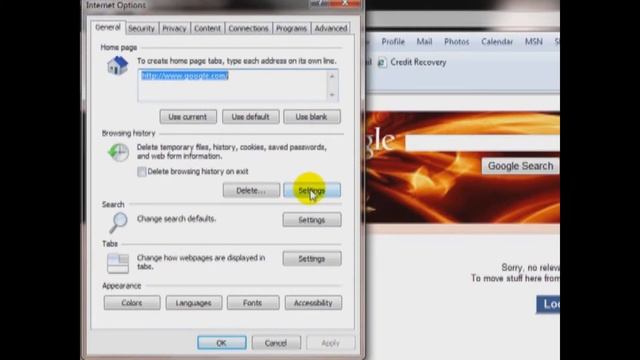The height and width of the screenshot is (360, 640).
Task: Confirm the dialog with OK
Action: [x=222, y=343]
